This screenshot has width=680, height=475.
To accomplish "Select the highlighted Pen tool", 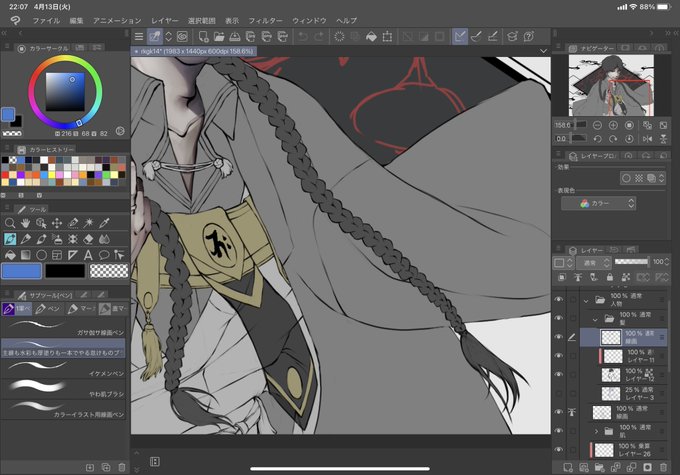I will point(10,239).
